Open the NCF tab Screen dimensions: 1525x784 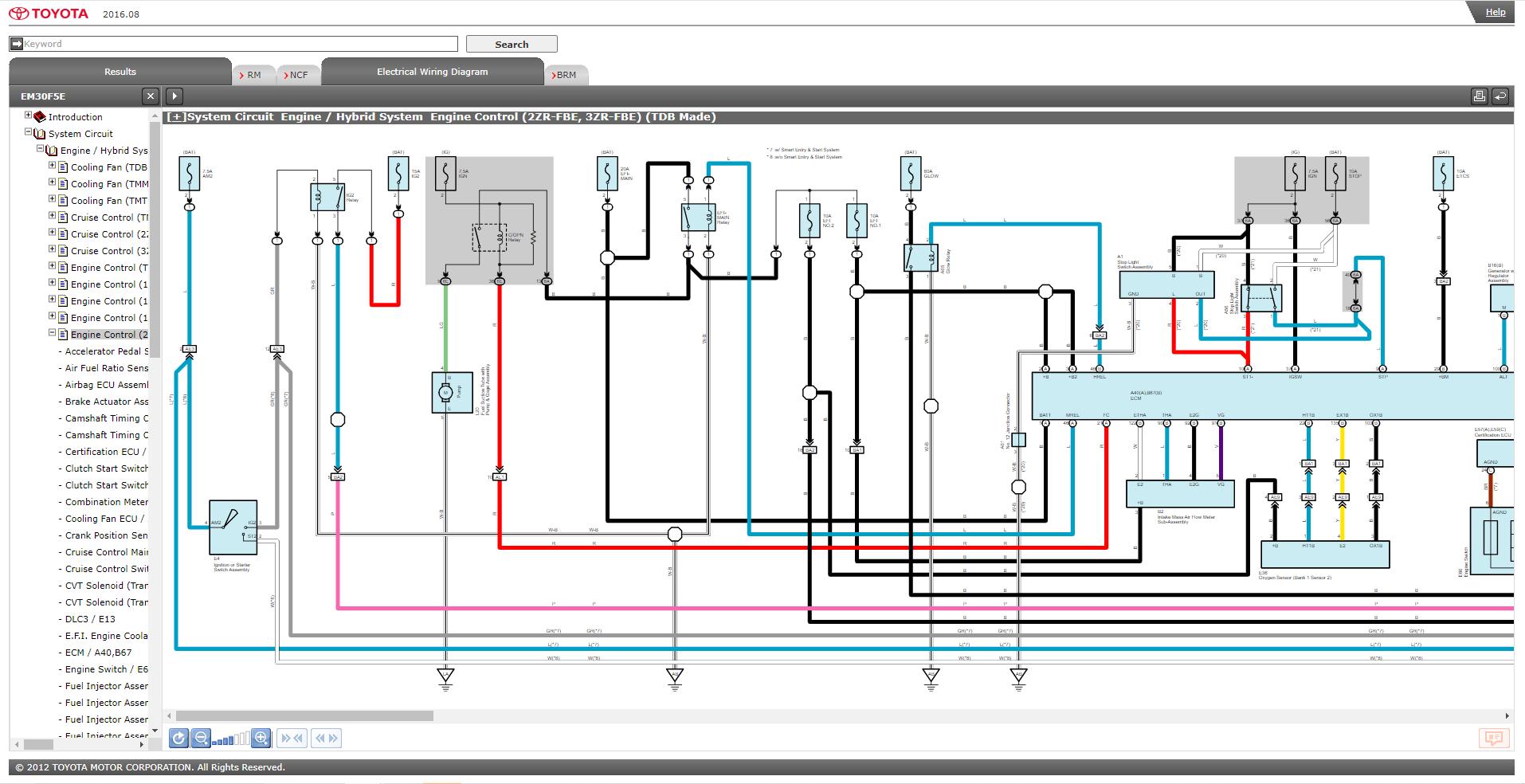298,75
